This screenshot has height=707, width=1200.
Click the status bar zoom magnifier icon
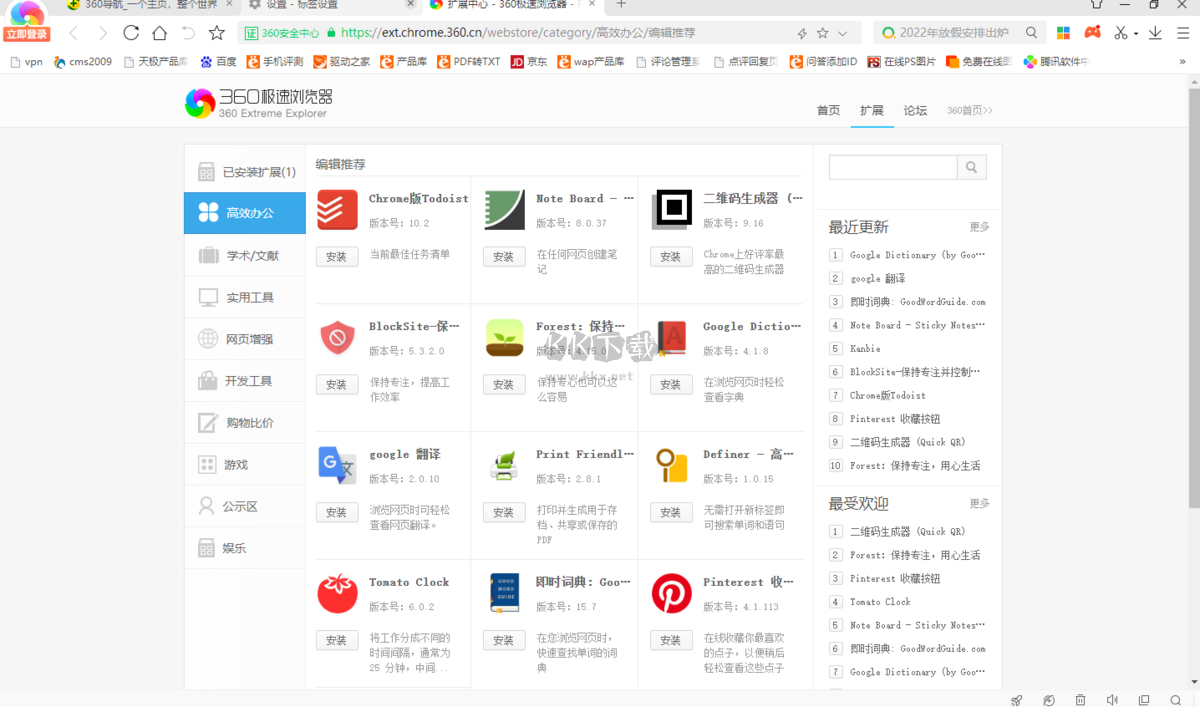(1176, 700)
